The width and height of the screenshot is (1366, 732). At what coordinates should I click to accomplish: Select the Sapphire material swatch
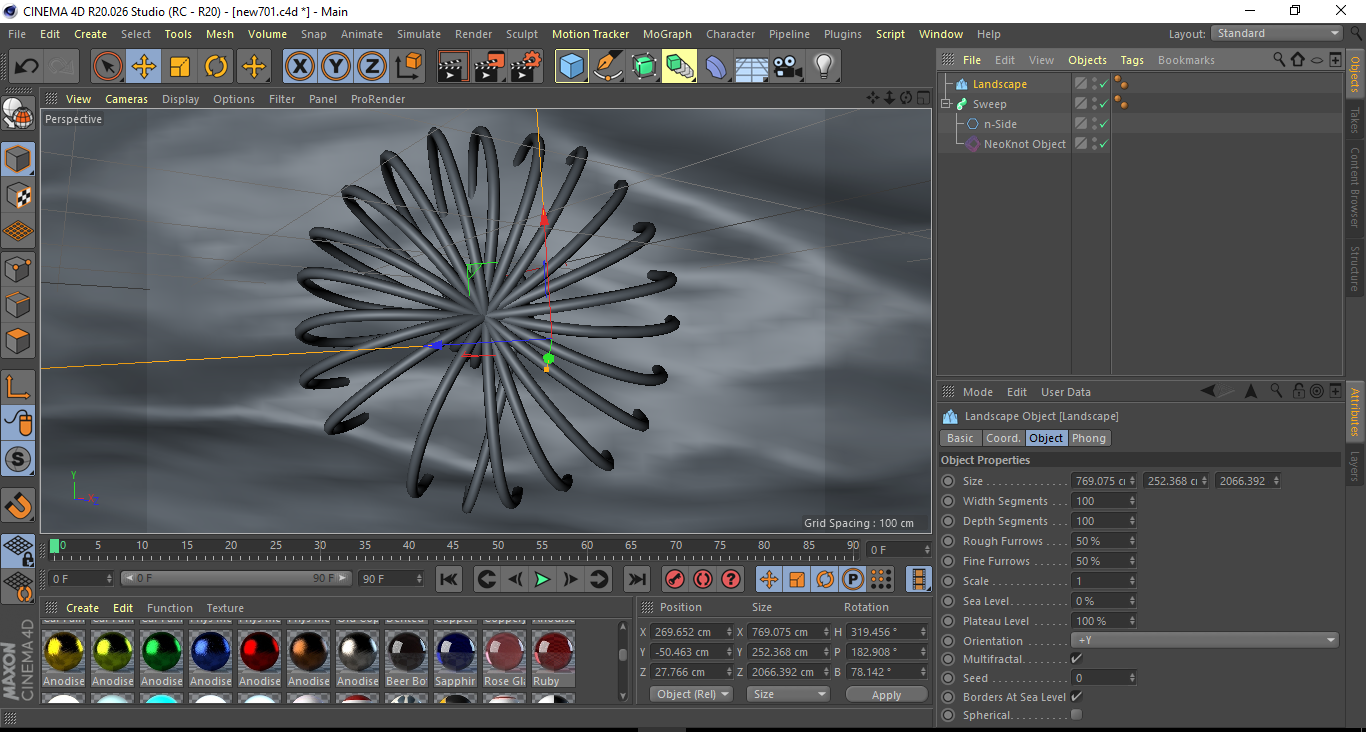(x=455, y=652)
